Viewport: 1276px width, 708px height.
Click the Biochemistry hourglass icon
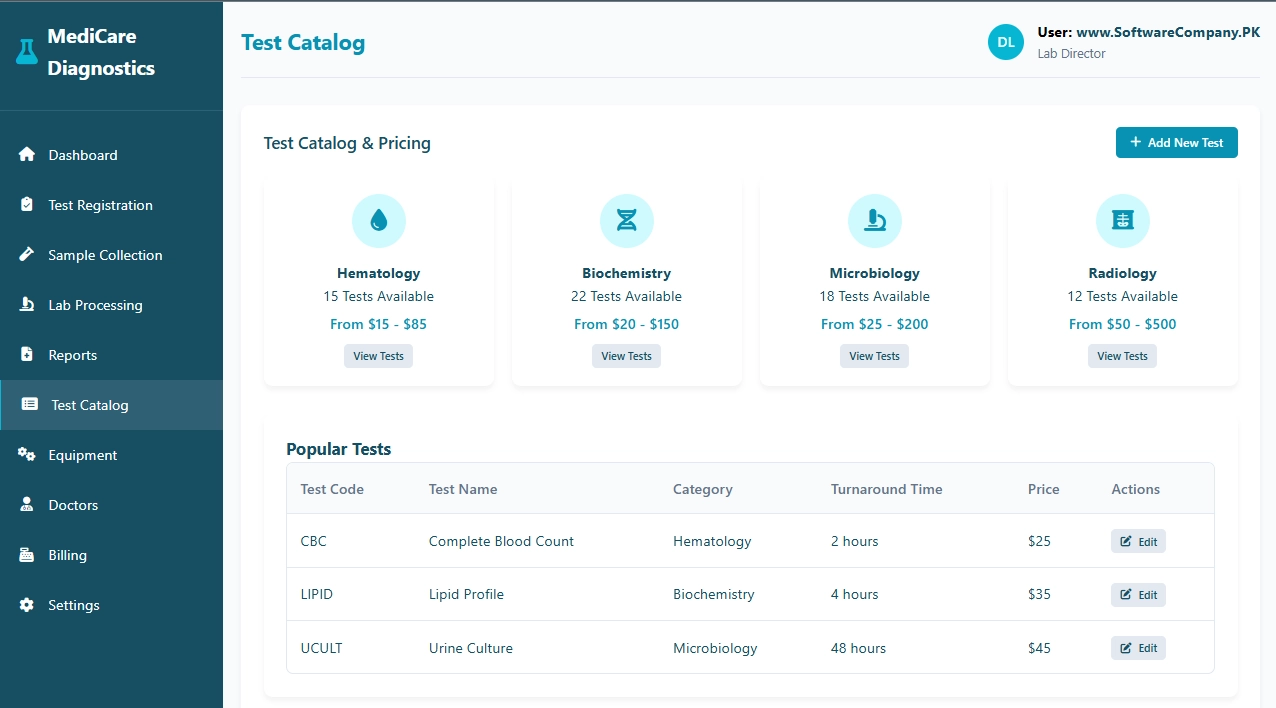tap(626, 220)
